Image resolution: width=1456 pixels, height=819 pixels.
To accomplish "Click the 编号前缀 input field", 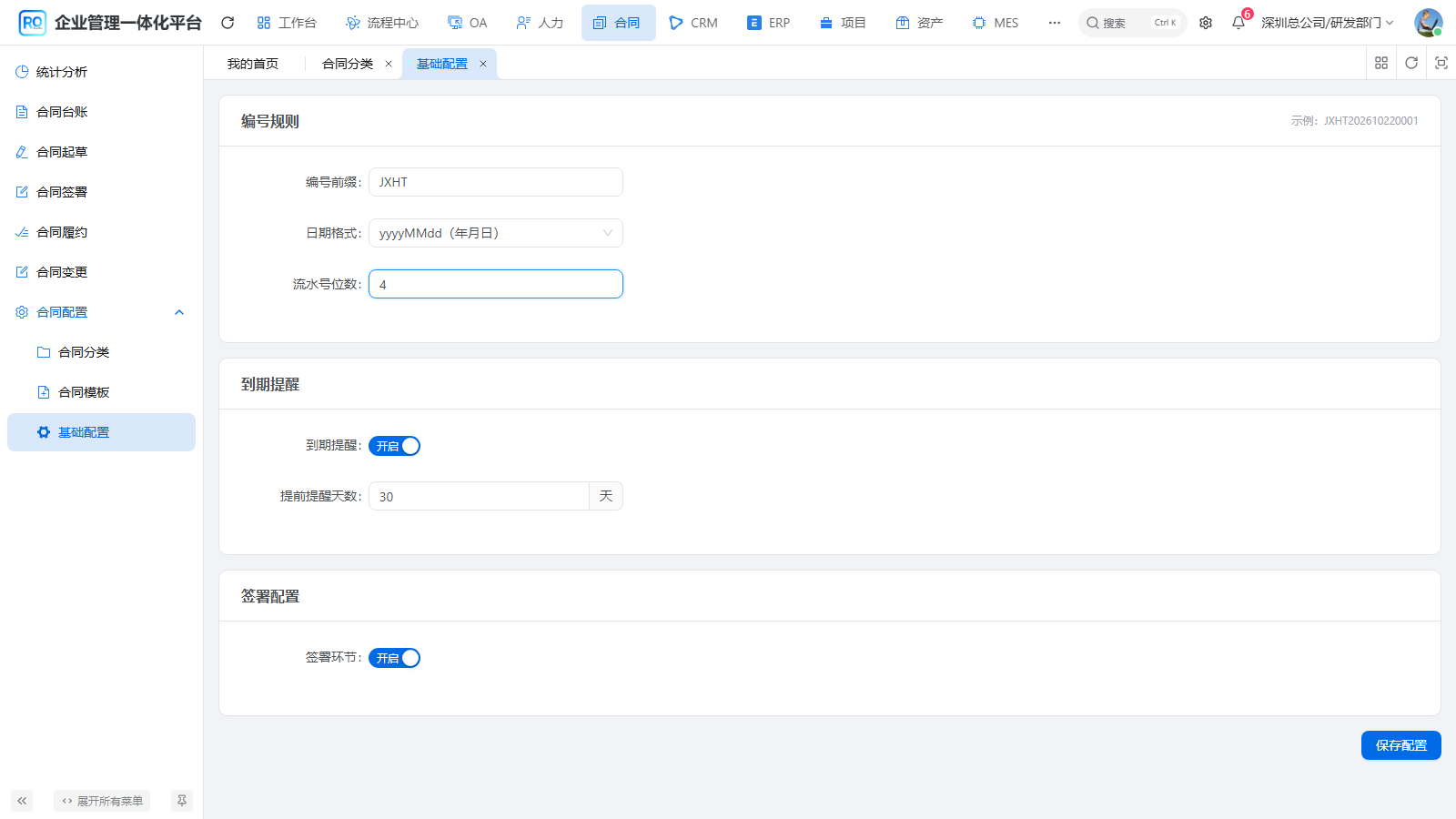I will [496, 182].
